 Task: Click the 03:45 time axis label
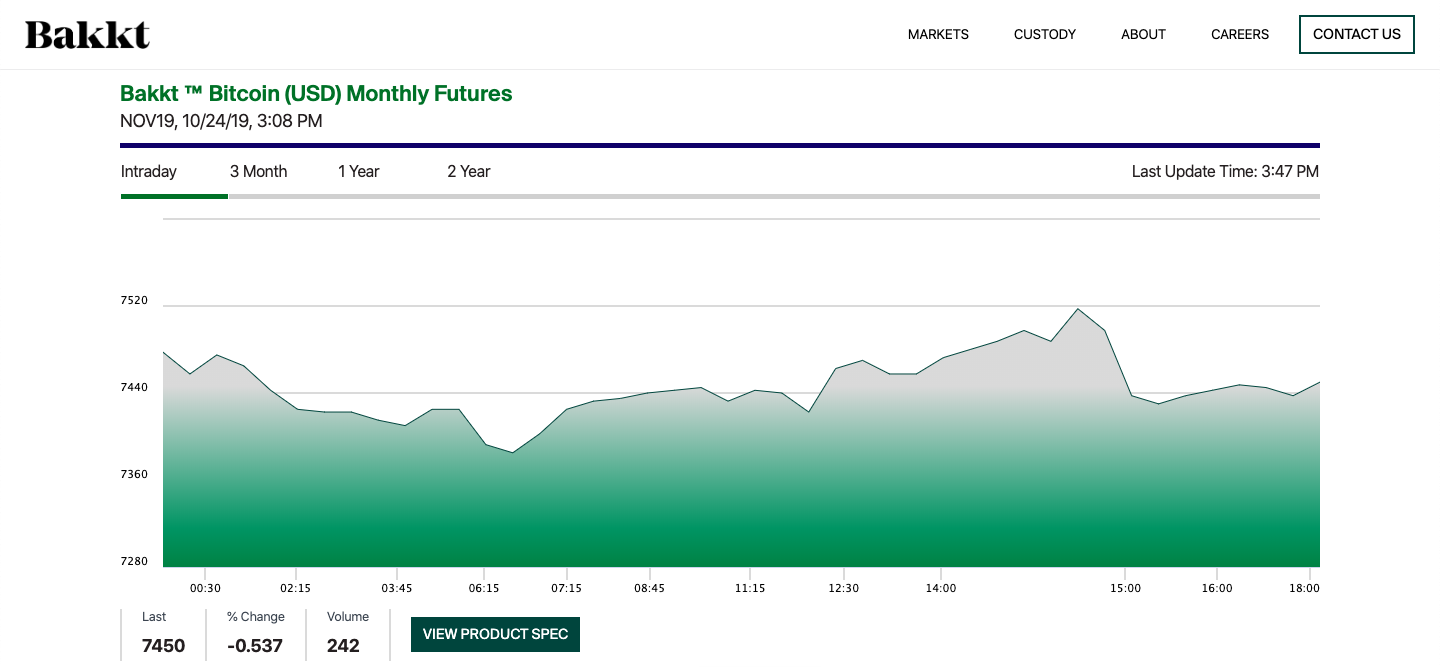tap(397, 588)
